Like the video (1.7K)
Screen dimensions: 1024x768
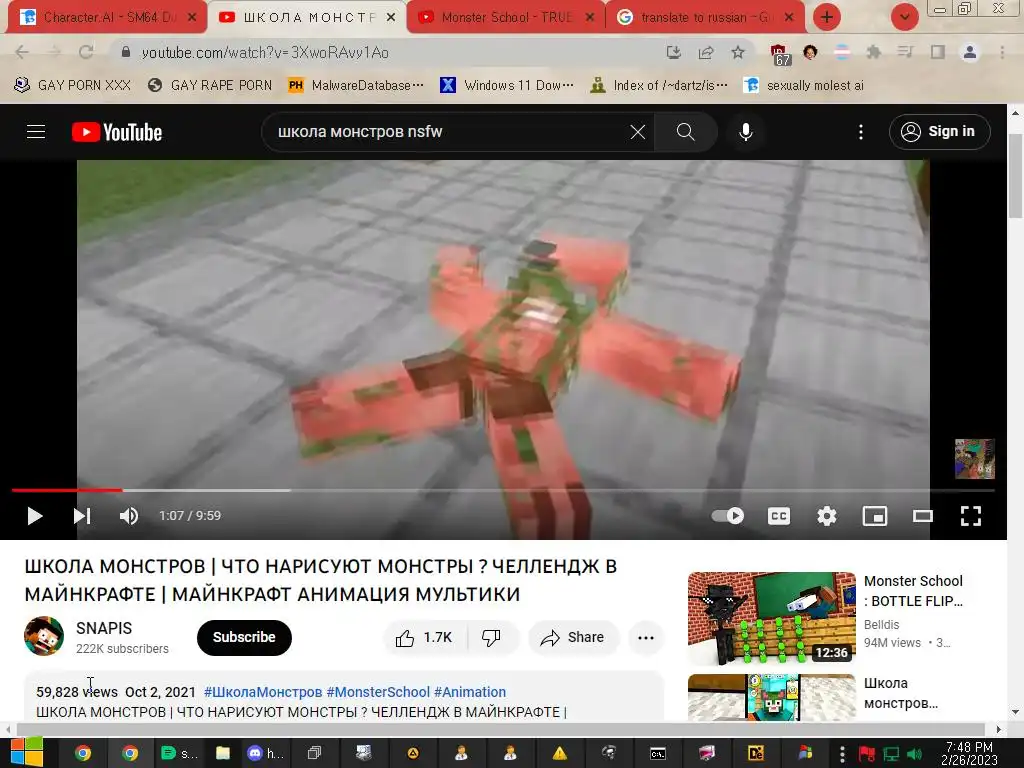click(x=424, y=637)
